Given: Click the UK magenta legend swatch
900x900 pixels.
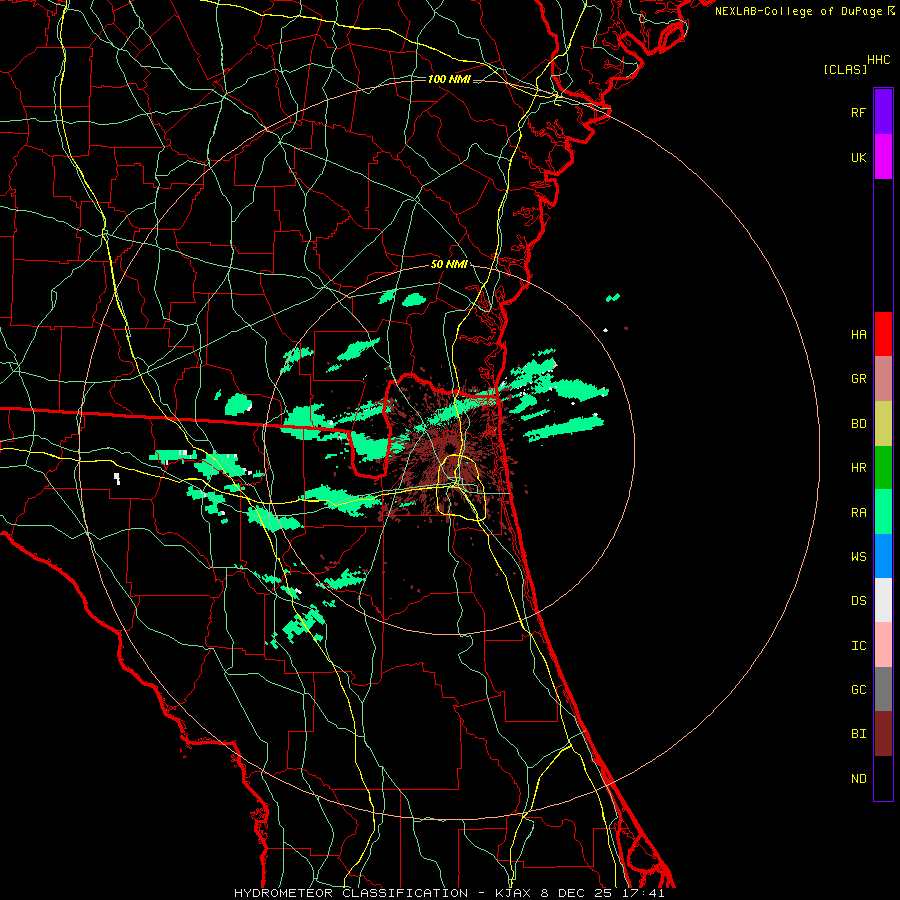Looking at the screenshot, I should coord(883,157).
